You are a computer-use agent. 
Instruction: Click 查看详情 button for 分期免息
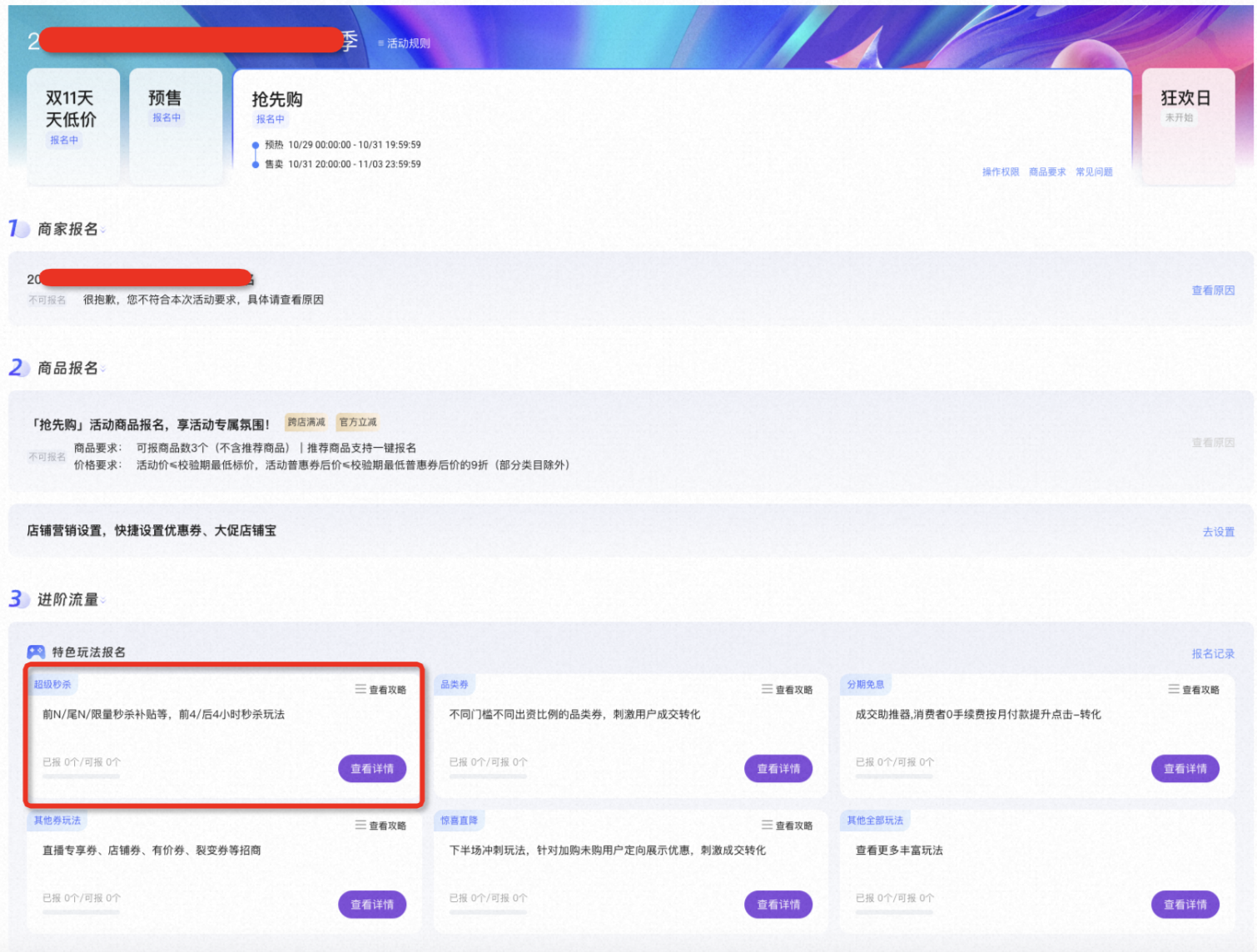(x=1185, y=769)
